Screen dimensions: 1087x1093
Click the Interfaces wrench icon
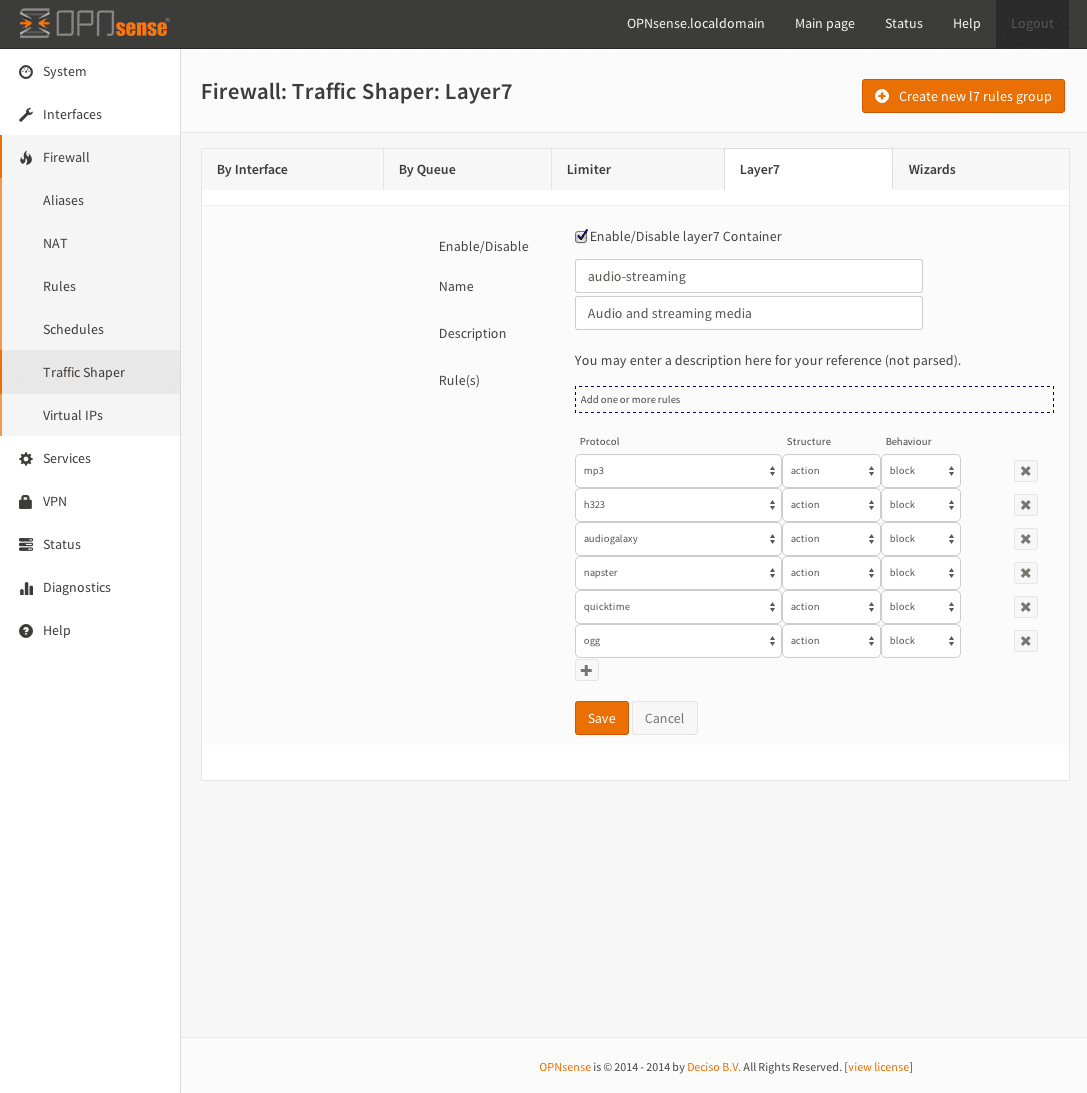26,114
